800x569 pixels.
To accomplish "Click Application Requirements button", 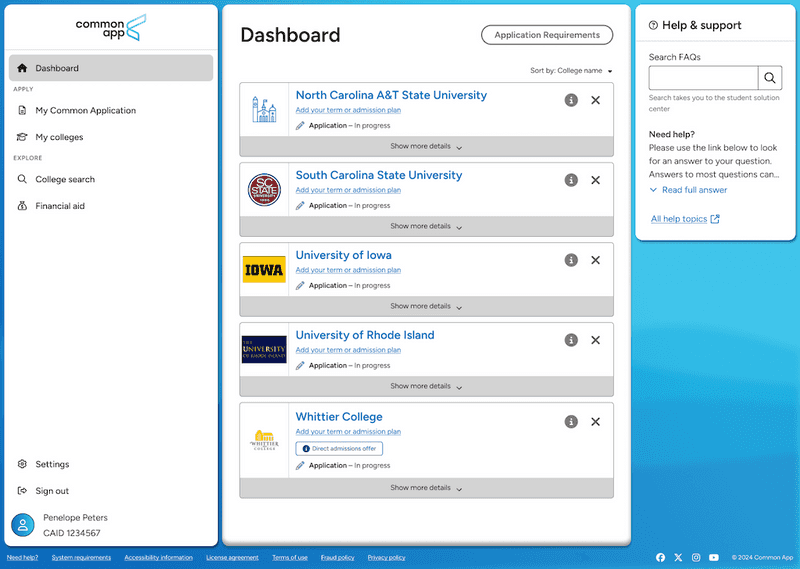I will [x=547, y=35].
